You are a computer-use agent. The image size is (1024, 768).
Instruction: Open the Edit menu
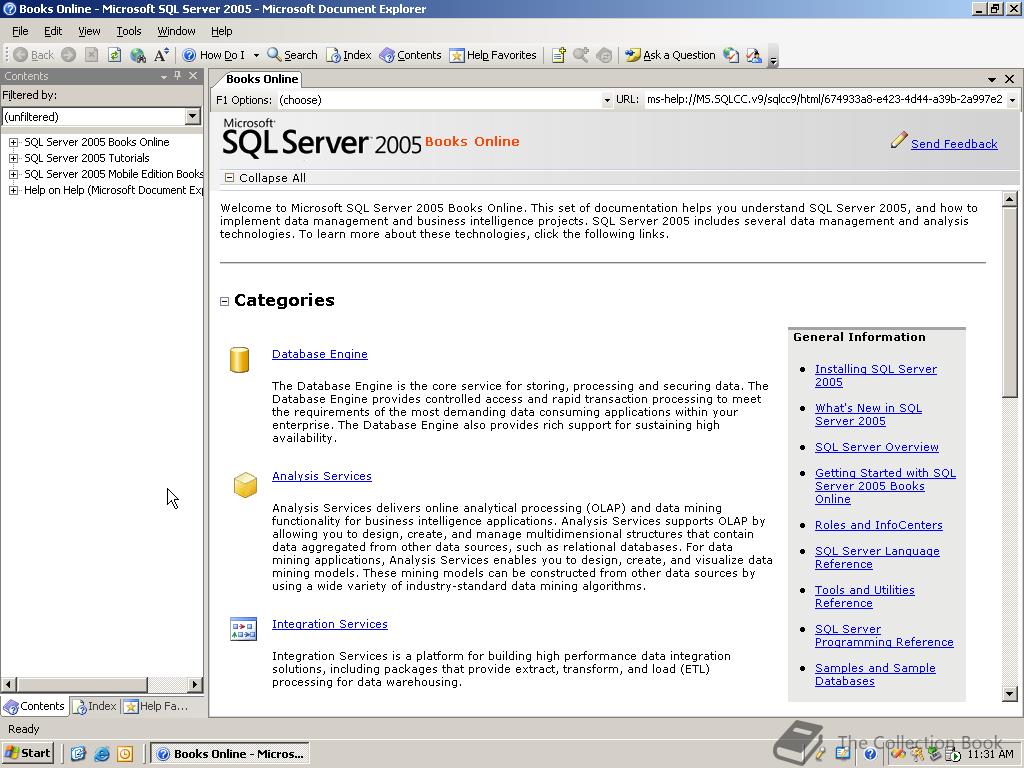(x=53, y=31)
